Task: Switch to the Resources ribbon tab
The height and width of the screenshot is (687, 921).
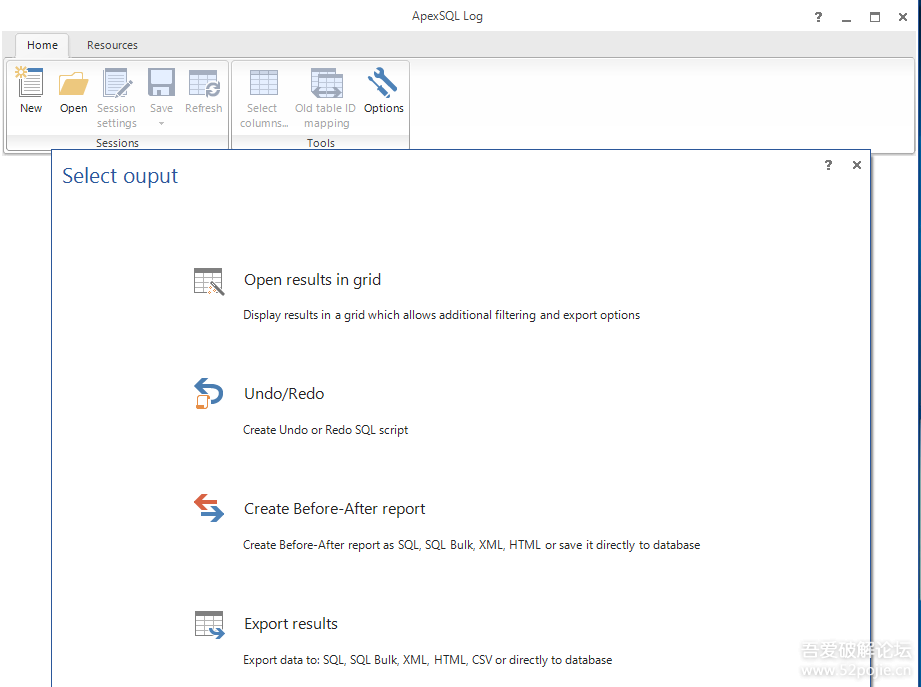Action: pyautogui.click(x=112, y=45)
